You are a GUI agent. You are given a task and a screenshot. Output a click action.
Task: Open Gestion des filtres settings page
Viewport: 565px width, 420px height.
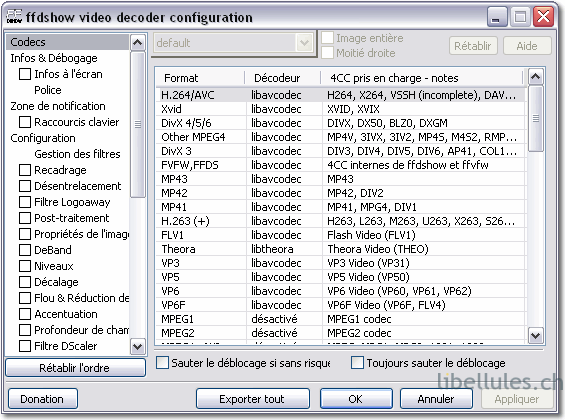coord(77,154)
